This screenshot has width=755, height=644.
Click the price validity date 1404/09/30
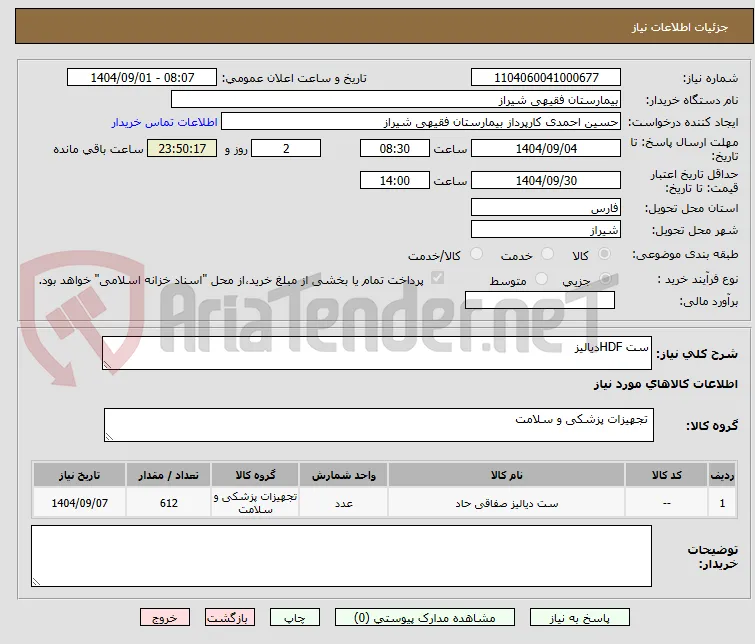tap(546, 181)
